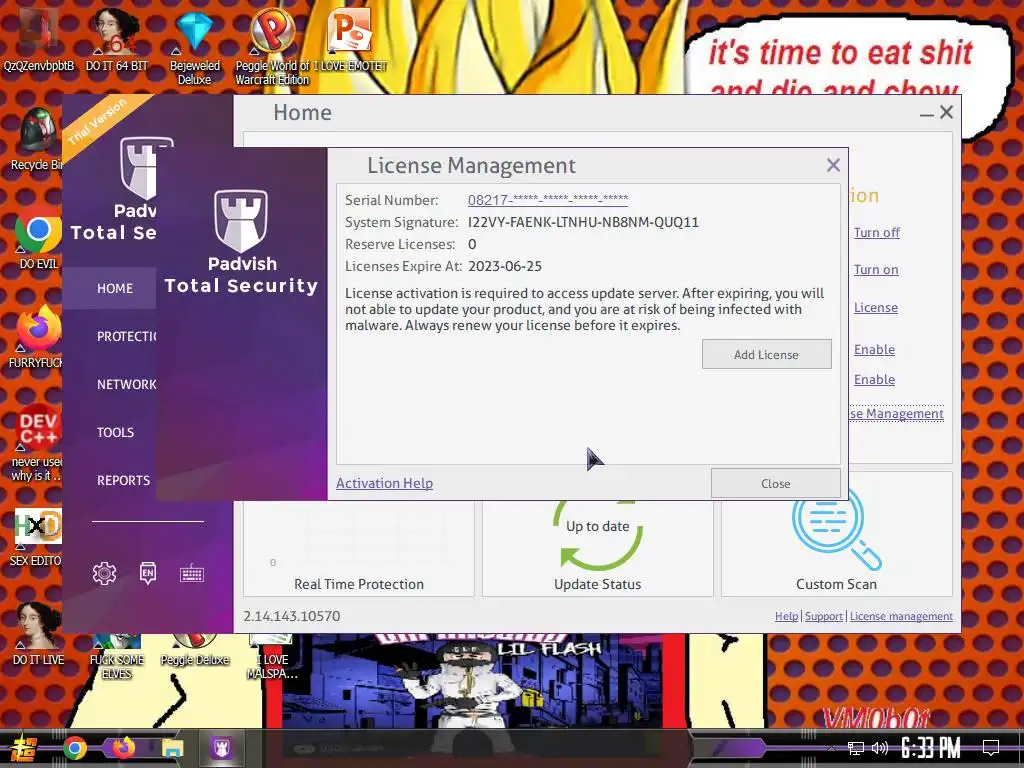The width and height of the screenshot is (1024, 768).
Task: Close the License Management dialog with Close button
Action: coord(775,483)
